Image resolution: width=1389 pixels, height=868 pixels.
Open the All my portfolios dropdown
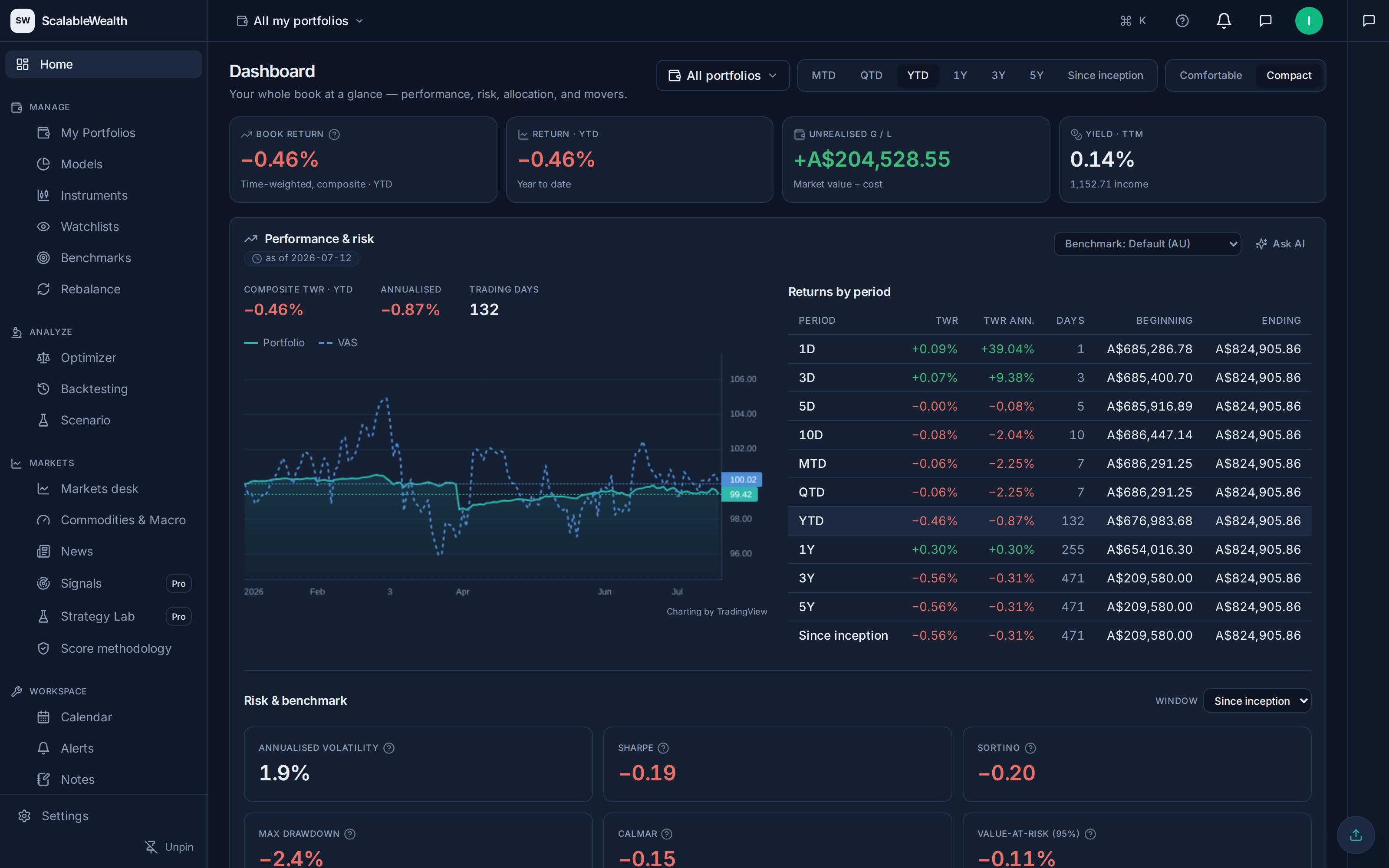pos(300,21)
